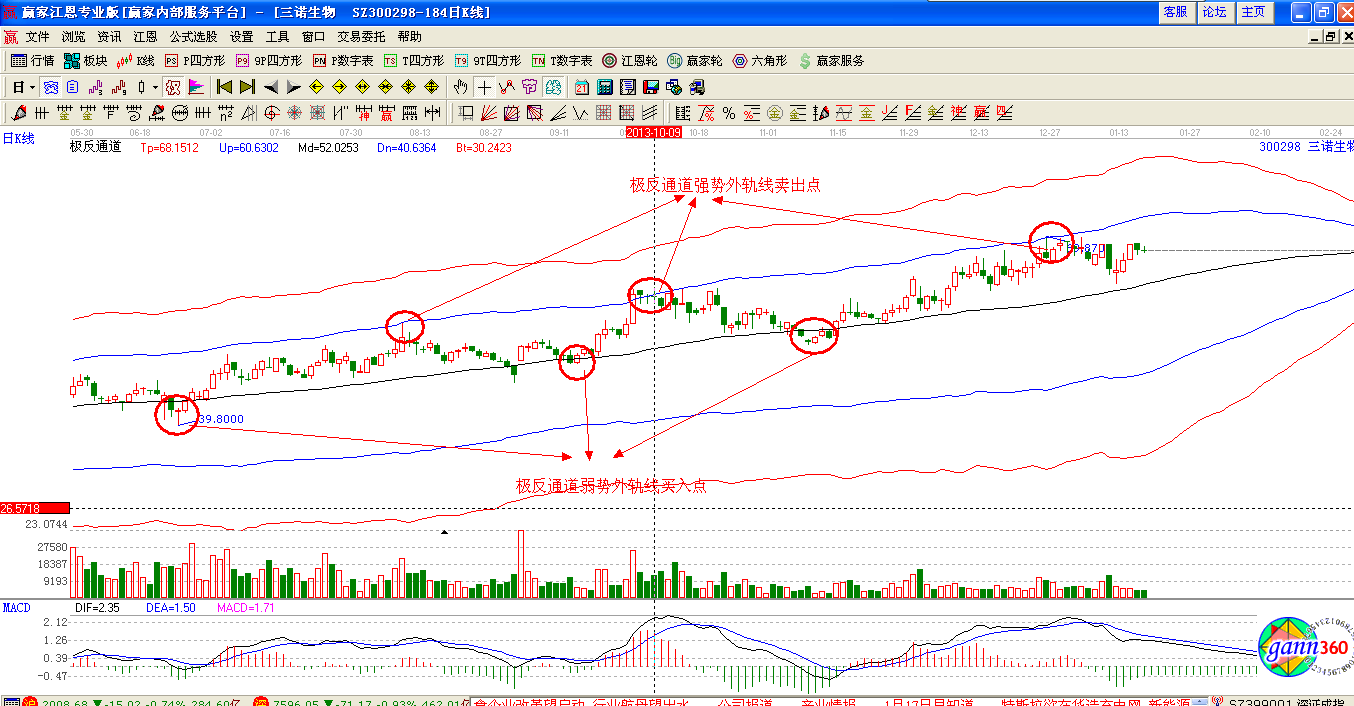The width and height of the screenshot is (1354, 706).
Task: Select the percent (%) drawing tool
Action: (x=729, y=113)
